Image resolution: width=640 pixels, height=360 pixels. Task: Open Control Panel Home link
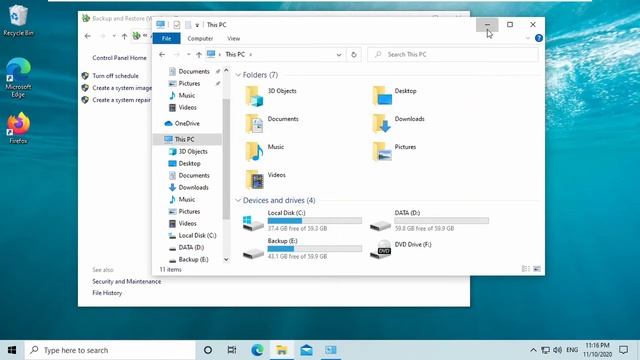pyautogui.click(x=119, y=58)
